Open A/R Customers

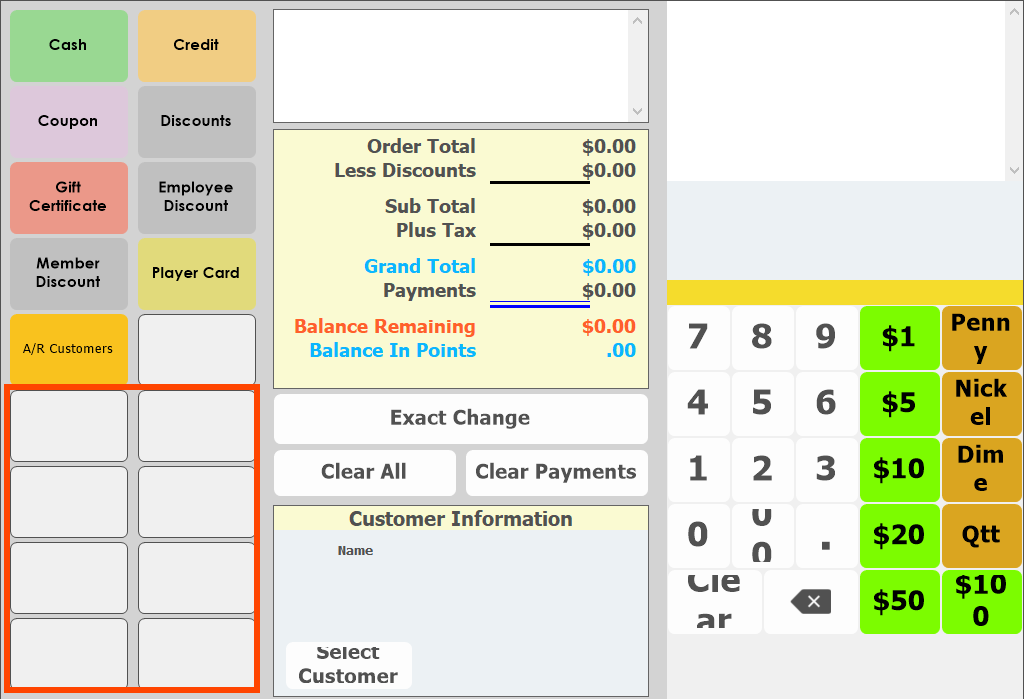tap(69, 349)
